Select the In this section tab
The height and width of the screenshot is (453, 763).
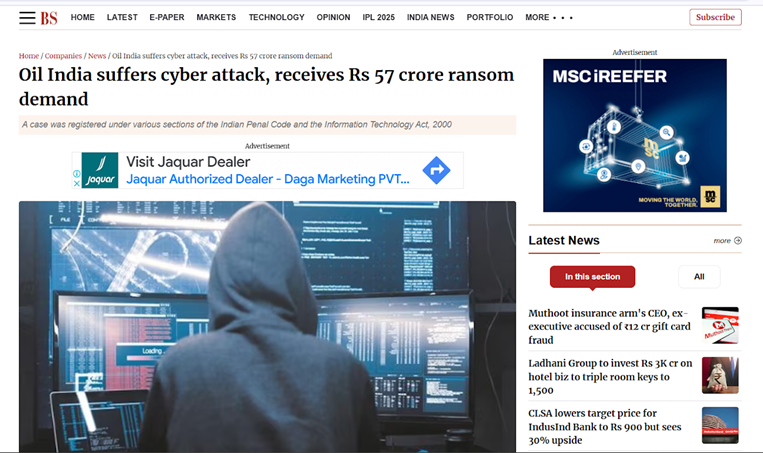click(x=592, y=277)
